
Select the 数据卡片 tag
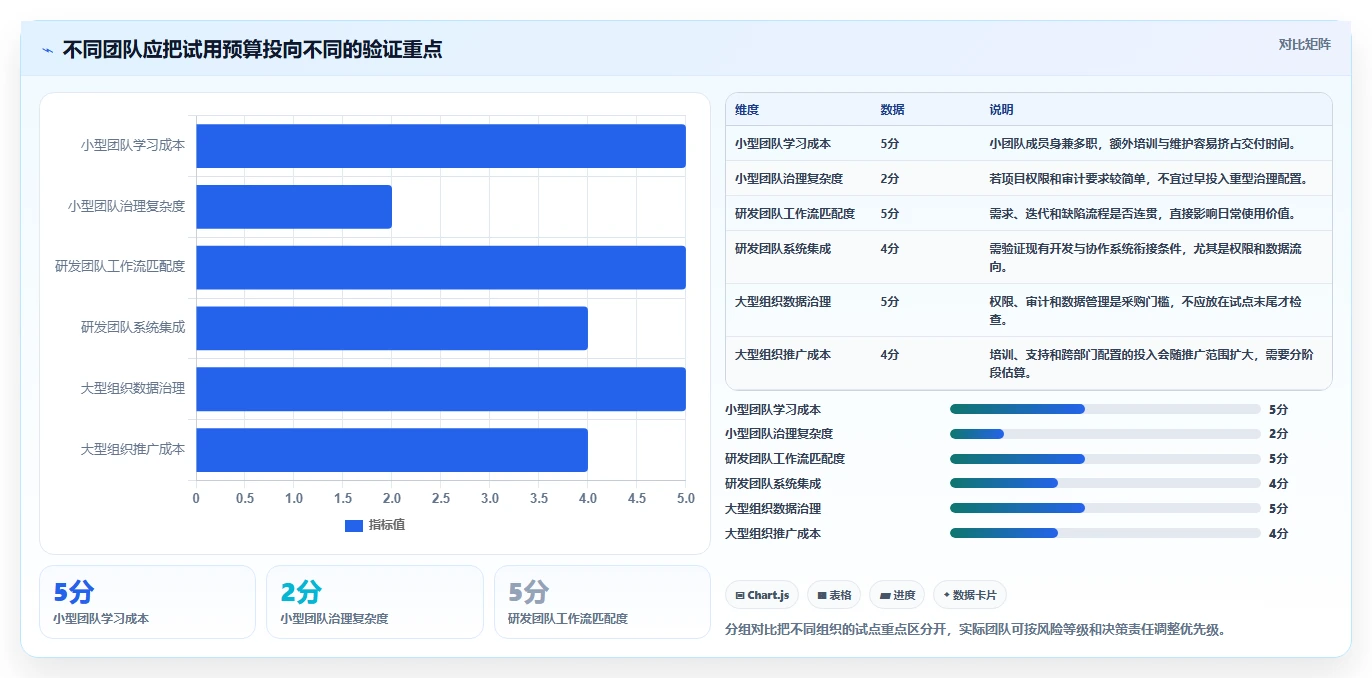click(970, 595)
